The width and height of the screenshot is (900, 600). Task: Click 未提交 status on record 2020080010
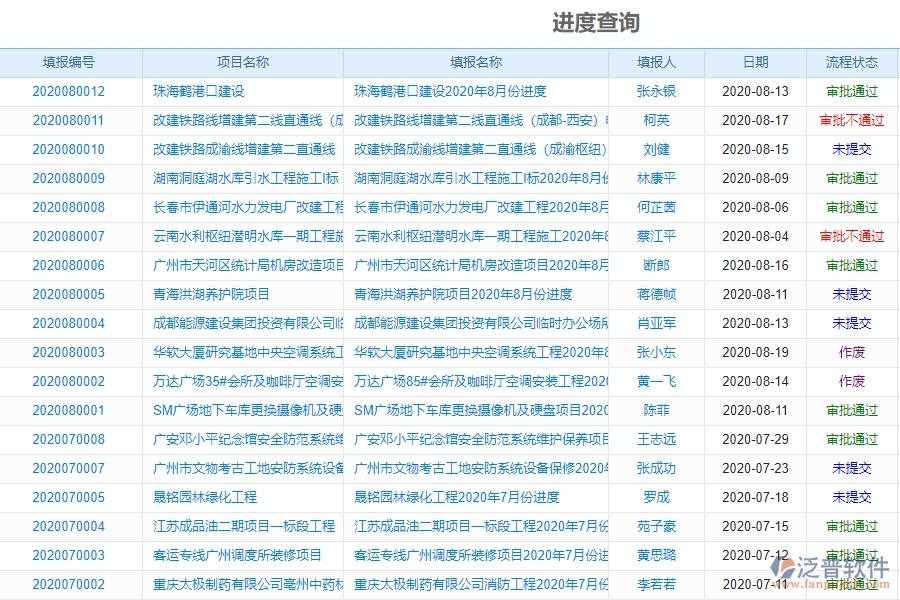pos(852,148)
